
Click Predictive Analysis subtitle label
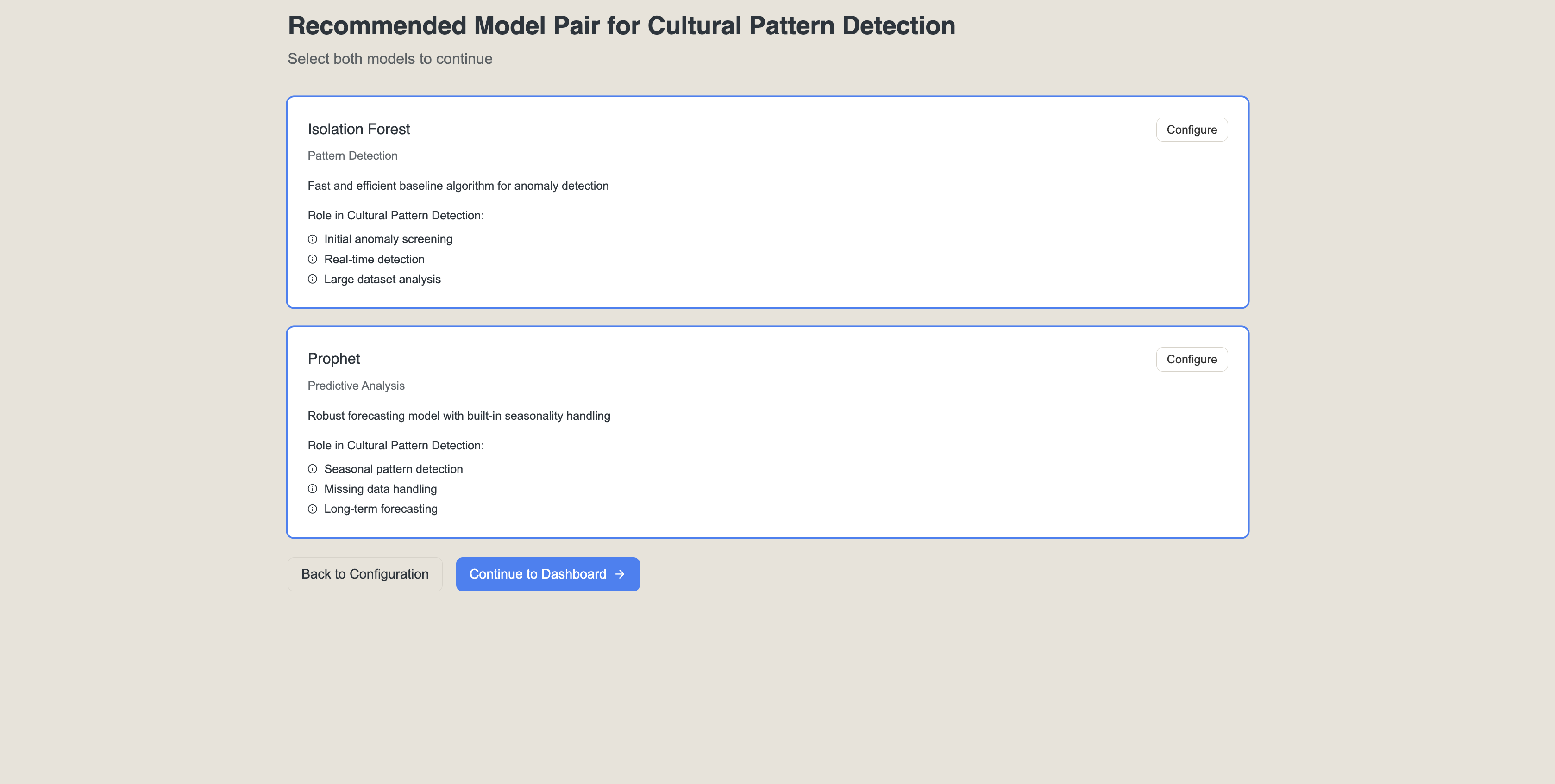356,386
